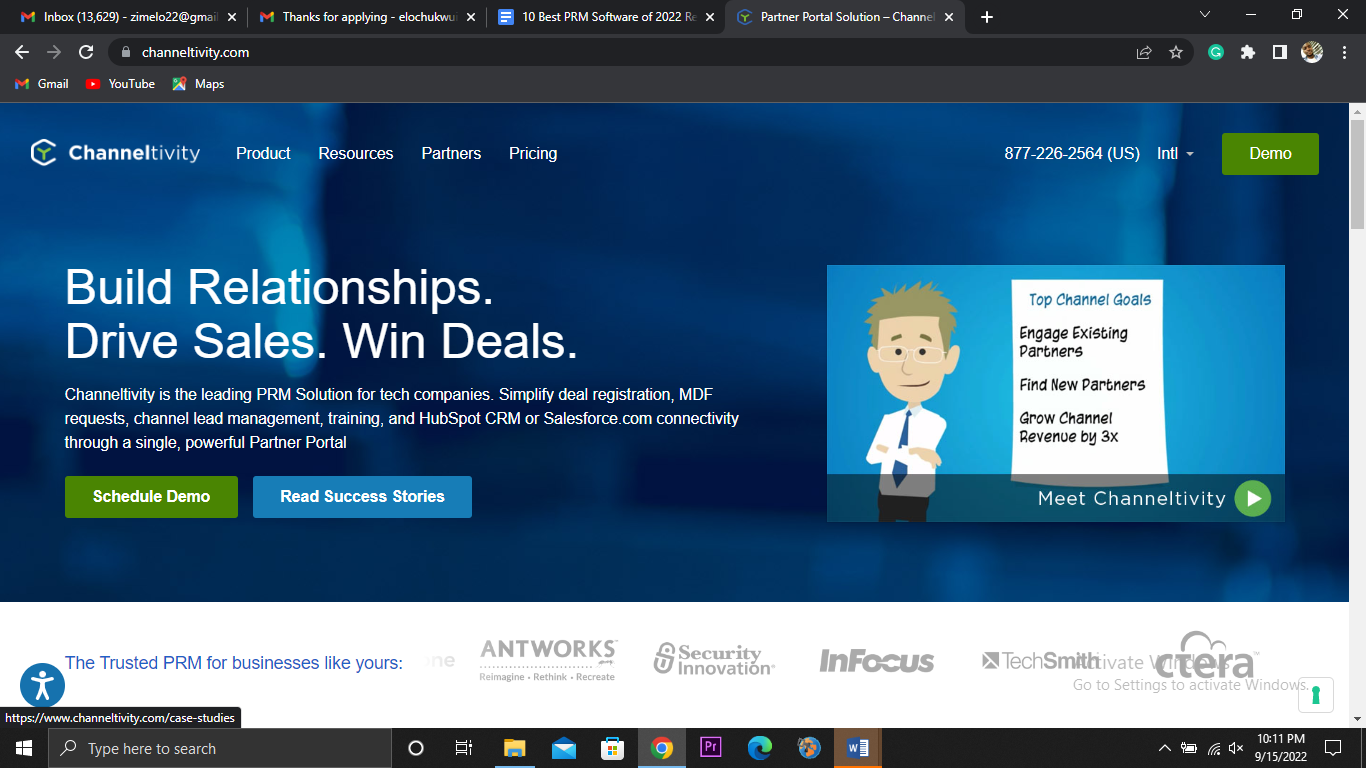Click the muted volume icon in tray
This screenshot has height=768, width=1366.
pos(1236,748)
